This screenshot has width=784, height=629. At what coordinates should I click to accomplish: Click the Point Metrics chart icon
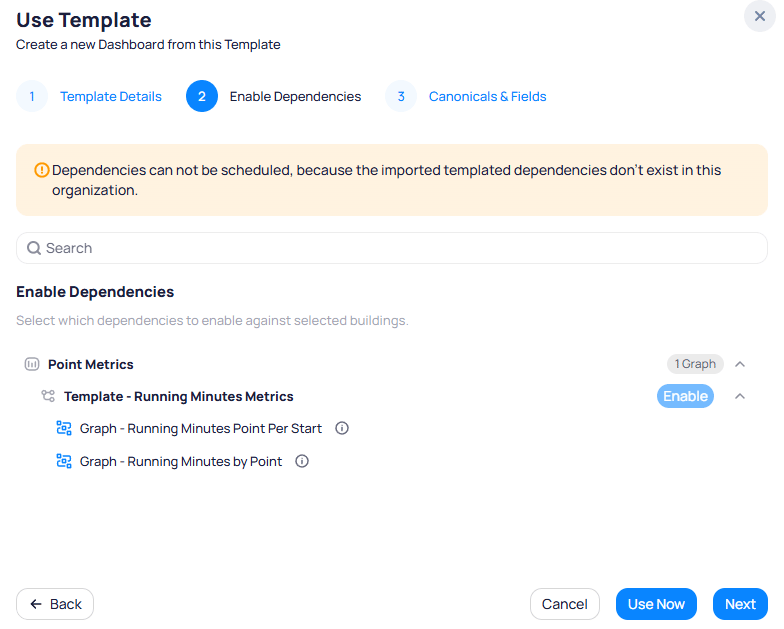32,364
